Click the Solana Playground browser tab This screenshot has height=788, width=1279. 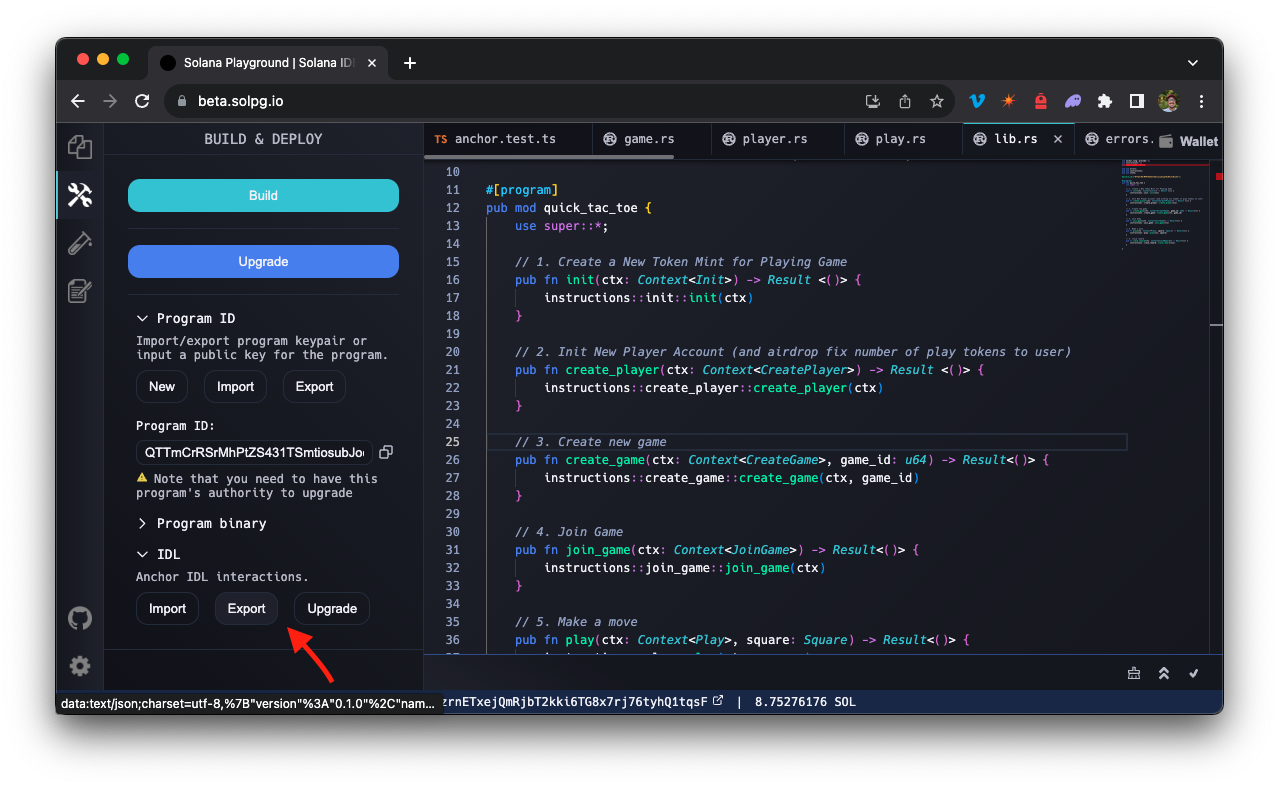point(268,63)
